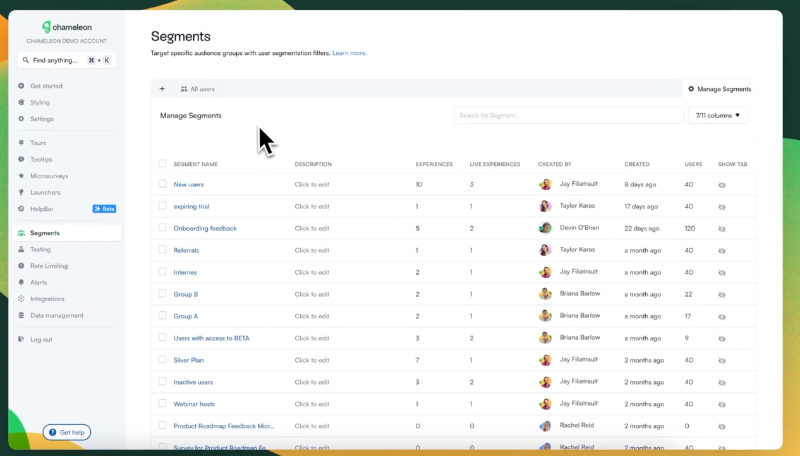Check the Onboarding feedback row checkbox

click(x=163, y=228)
